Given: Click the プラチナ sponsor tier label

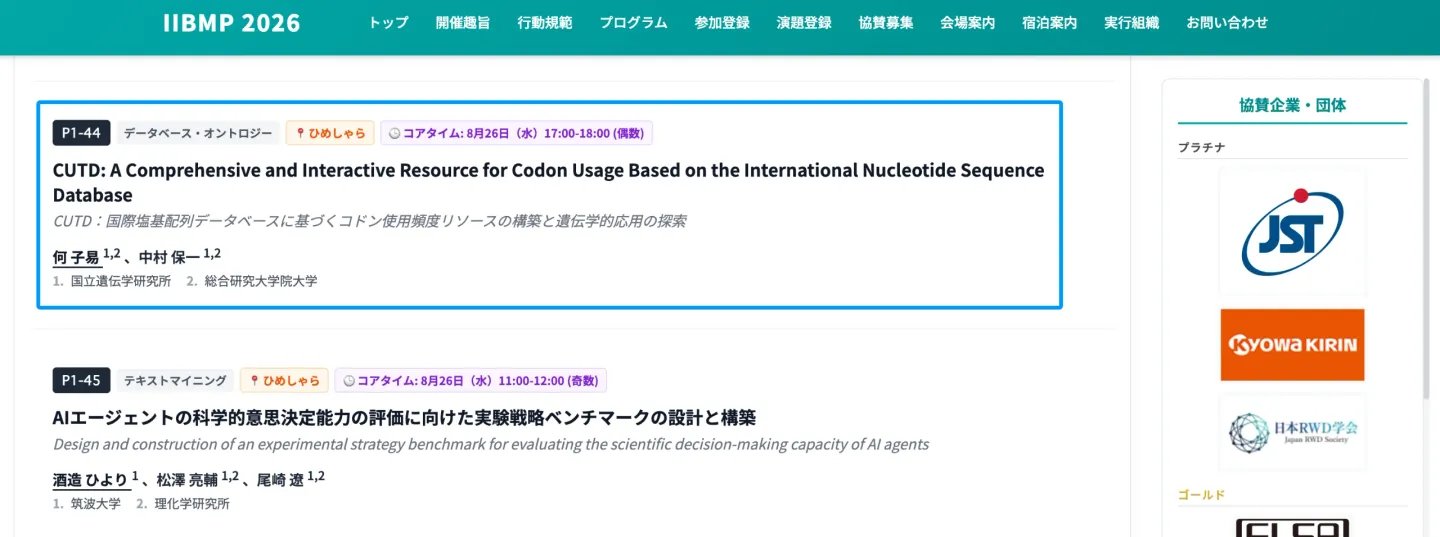Looking at the screenshot, I should point(1202,148).
